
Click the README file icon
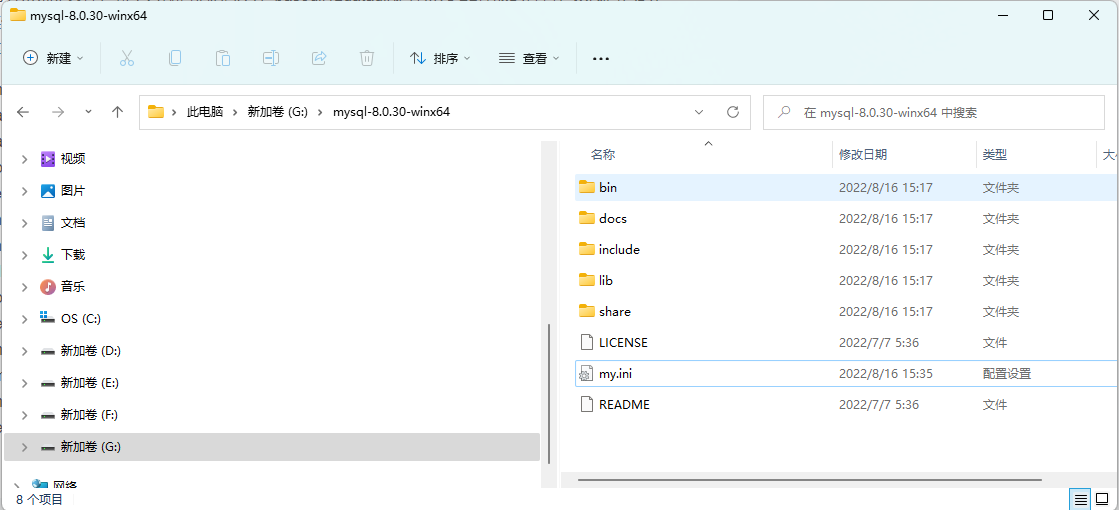point(587,404)
